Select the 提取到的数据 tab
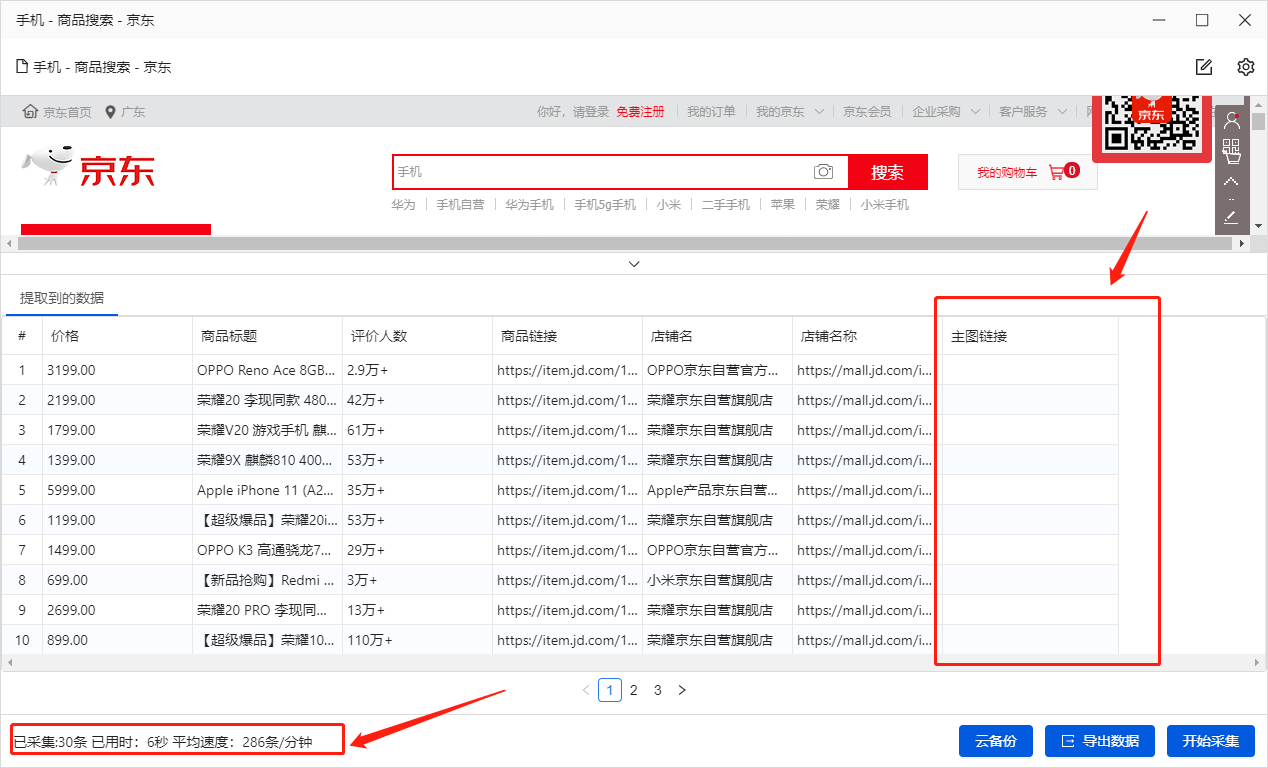The width and height of the screenshot is (1268, 768). (62, 298)
